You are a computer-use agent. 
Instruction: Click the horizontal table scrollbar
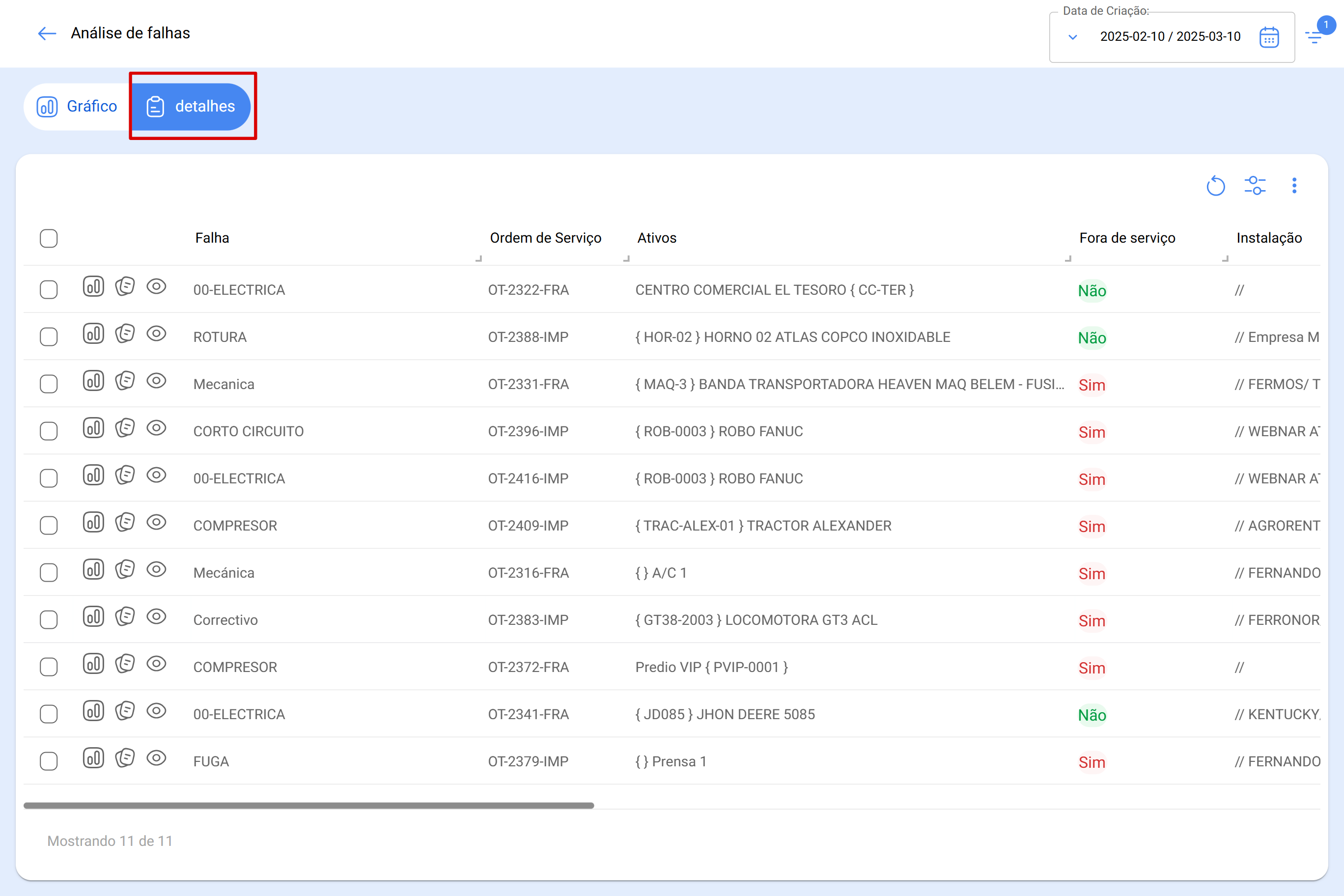pos(308,805)
